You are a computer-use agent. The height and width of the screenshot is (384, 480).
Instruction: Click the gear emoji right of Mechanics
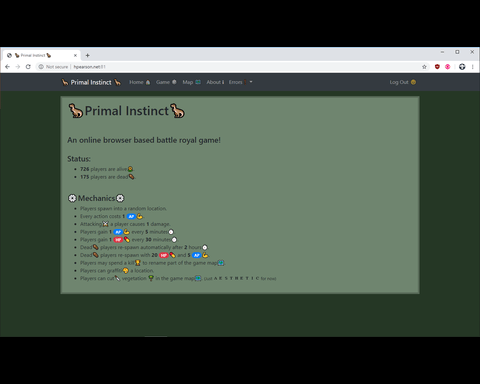click(120, 198)
